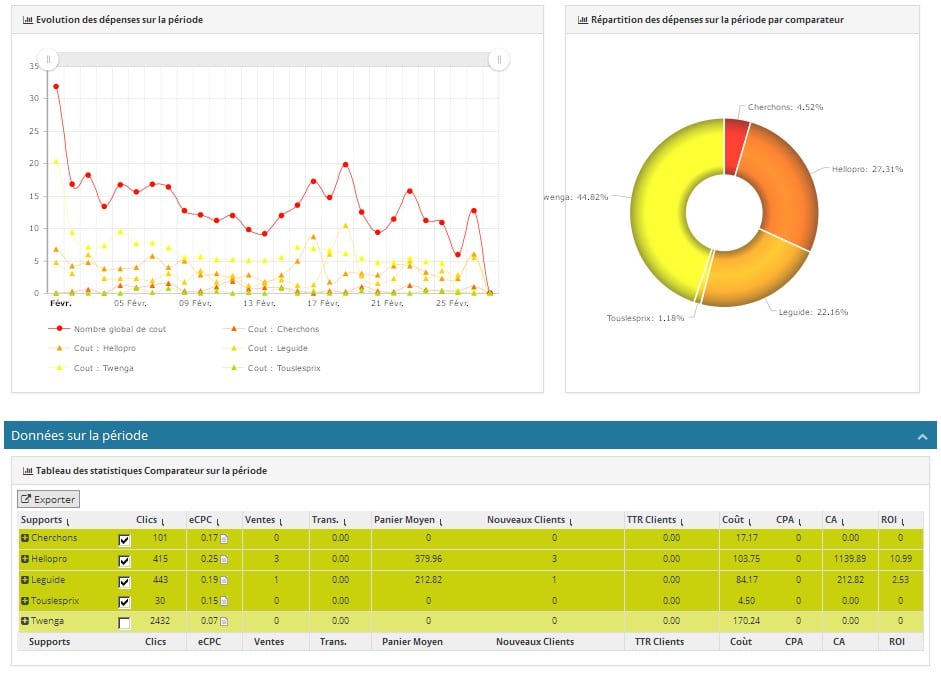This screenshot has height=675, width=941.
Task: Click chart icon beside 'Tableau des statistiques' title
Action: coord(28,471)
